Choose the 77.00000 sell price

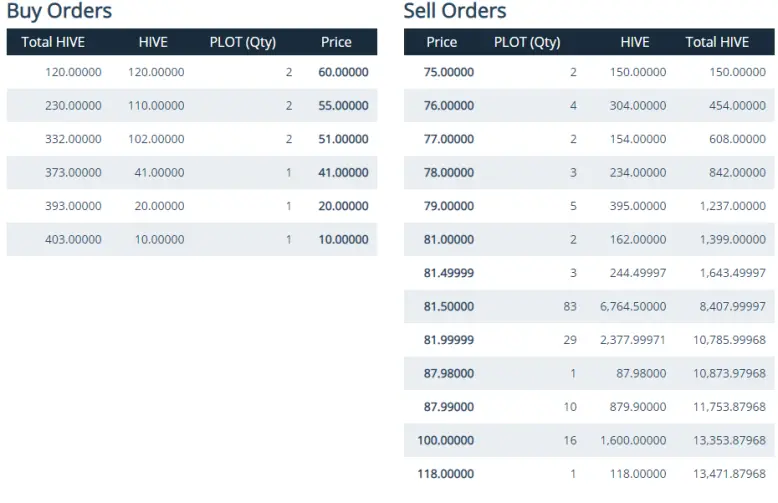pos(449,139)
